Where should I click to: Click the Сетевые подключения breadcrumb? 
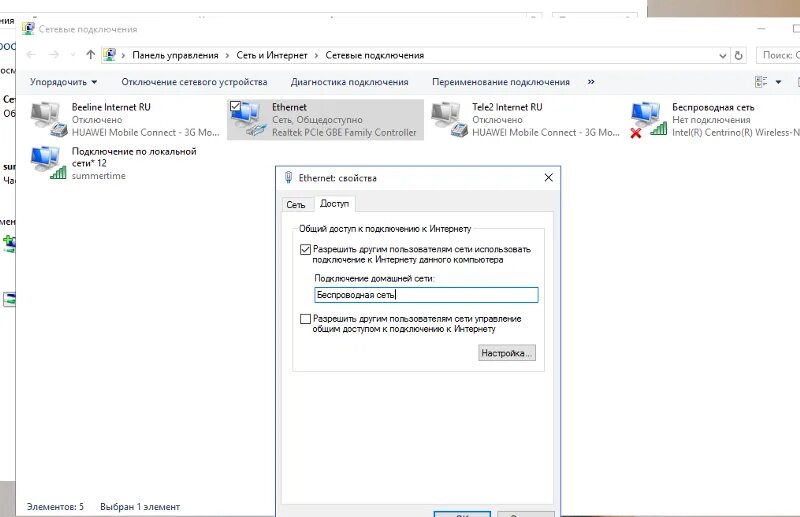point(374,55)
